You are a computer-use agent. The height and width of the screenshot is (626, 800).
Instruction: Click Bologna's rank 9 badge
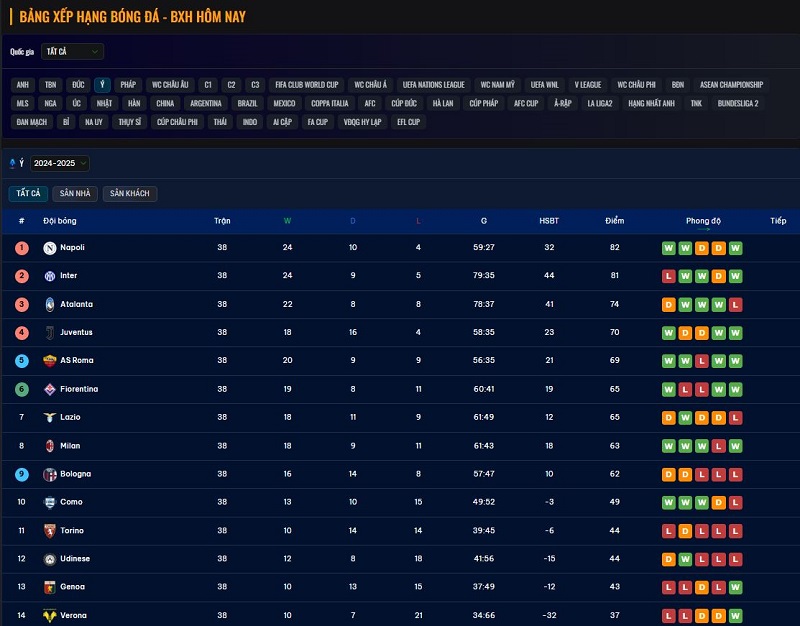21,474
